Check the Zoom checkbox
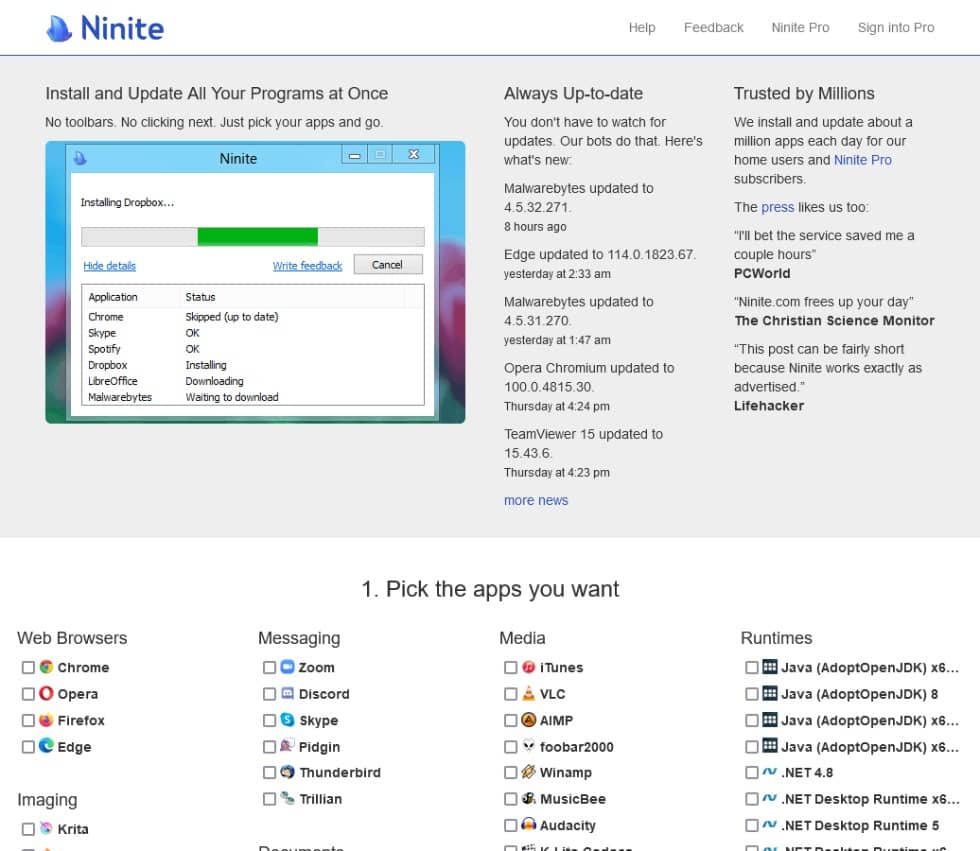This screenshot has height=851, width=980. 269,667
